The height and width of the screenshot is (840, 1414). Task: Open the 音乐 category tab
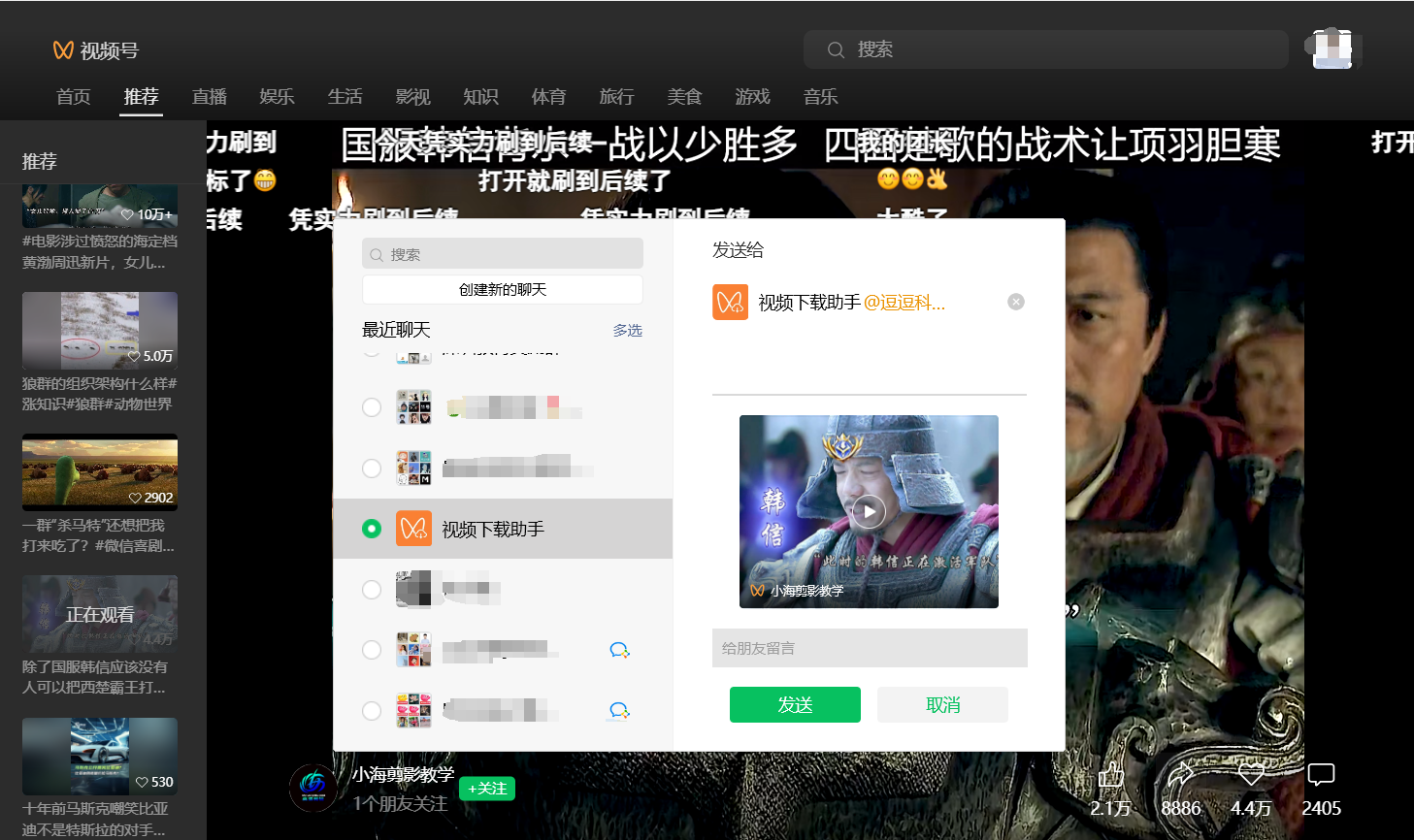[x=821, y=97]
